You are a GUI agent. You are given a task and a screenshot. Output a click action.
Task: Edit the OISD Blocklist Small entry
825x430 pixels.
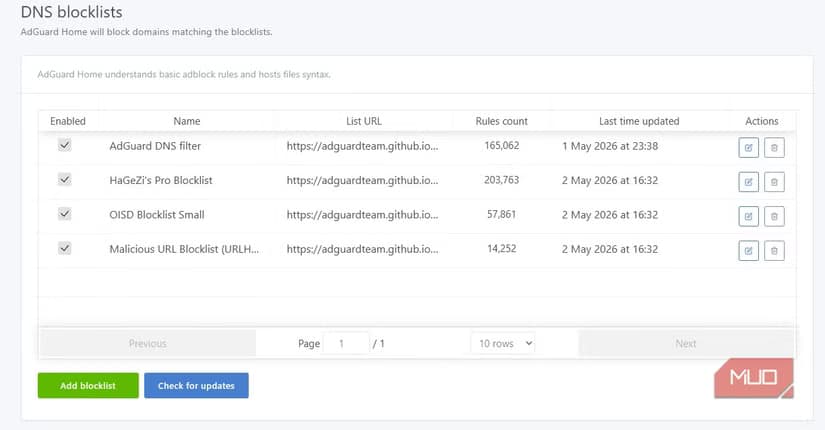tap(748, 216)
